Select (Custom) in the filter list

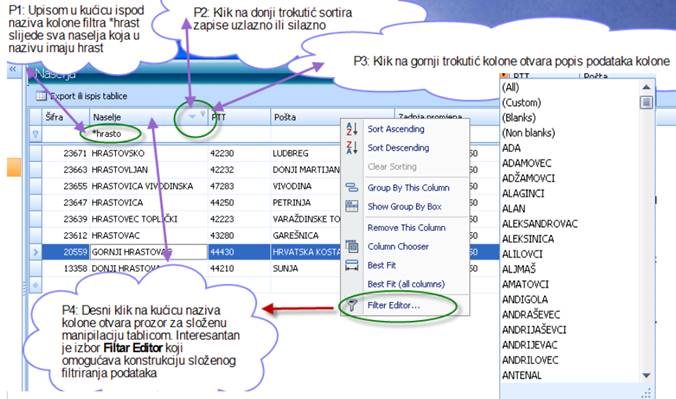click(521, 103)
